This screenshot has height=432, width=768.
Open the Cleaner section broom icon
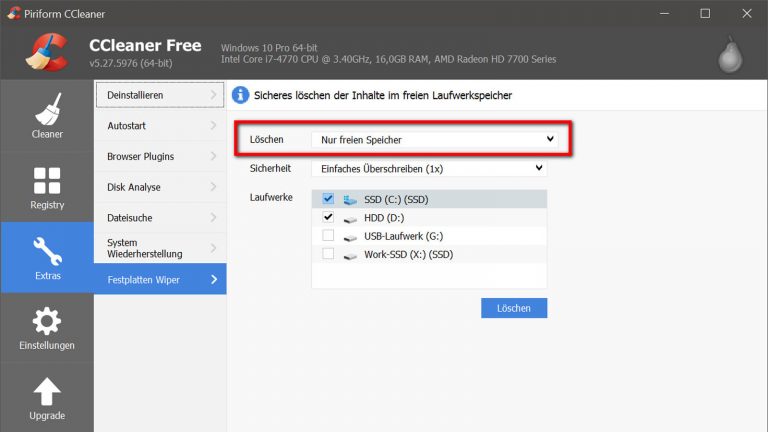tap(48, 109)
